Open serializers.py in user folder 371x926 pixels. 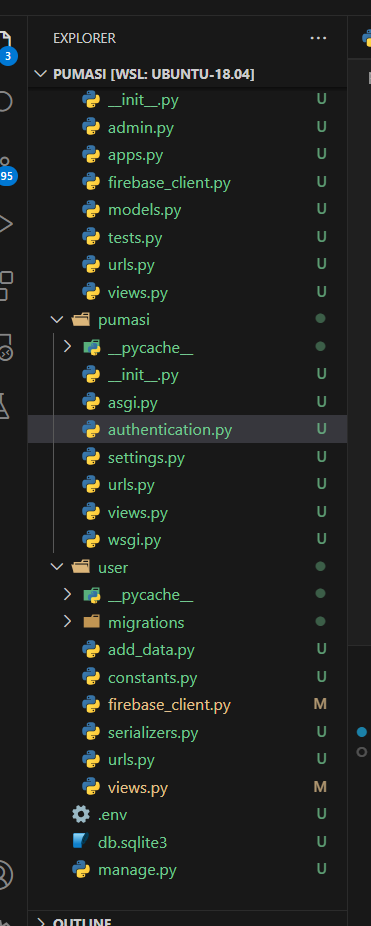point(187,732)
